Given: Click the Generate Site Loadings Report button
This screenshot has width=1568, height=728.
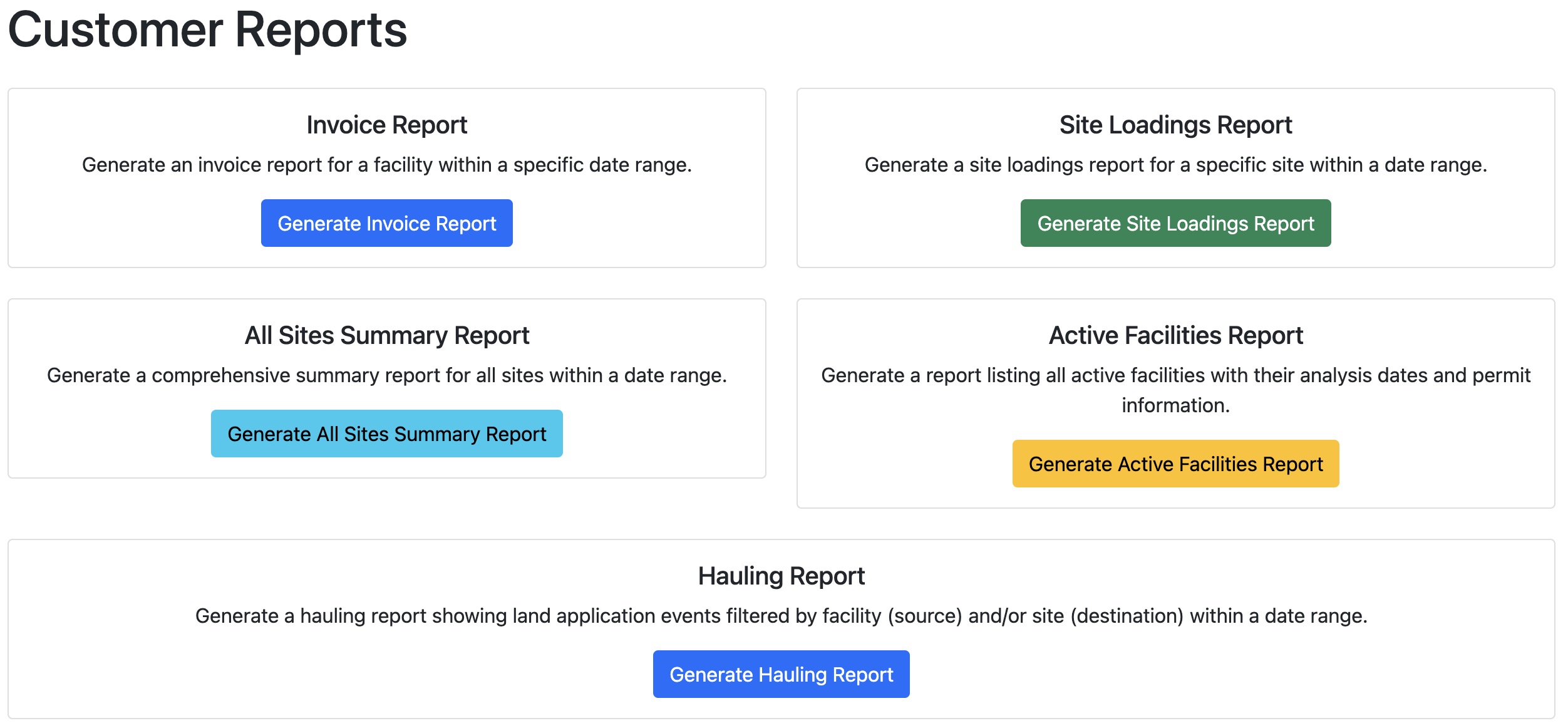Looking at the screenshot, I should (1175, 223).
